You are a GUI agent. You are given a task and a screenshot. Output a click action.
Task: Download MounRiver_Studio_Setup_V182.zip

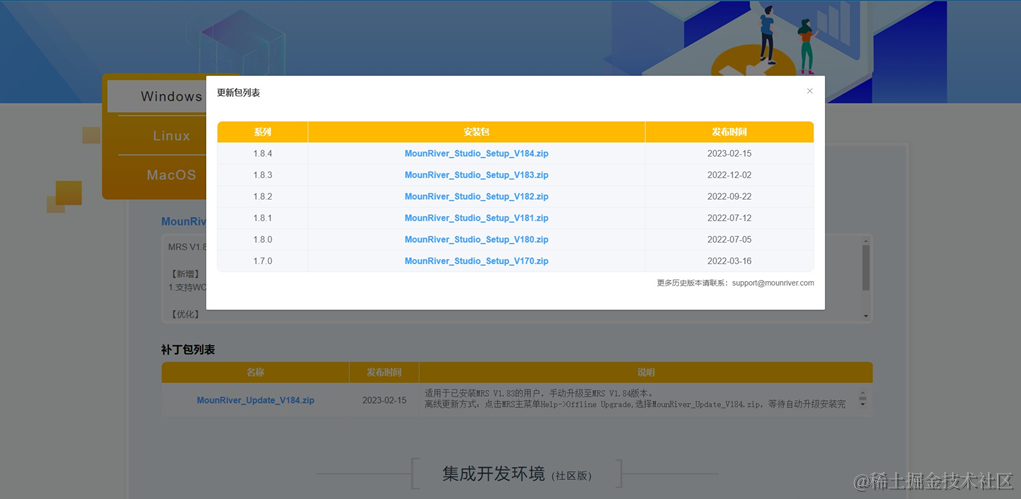tap(476, 197)
